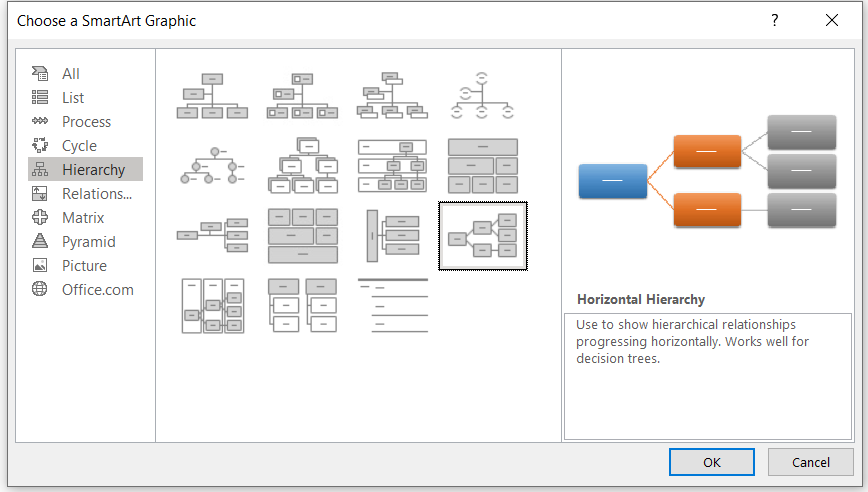Select the Organization Chart layout
This screenshot has height=492, width=868.
click(x=213, y=96)
